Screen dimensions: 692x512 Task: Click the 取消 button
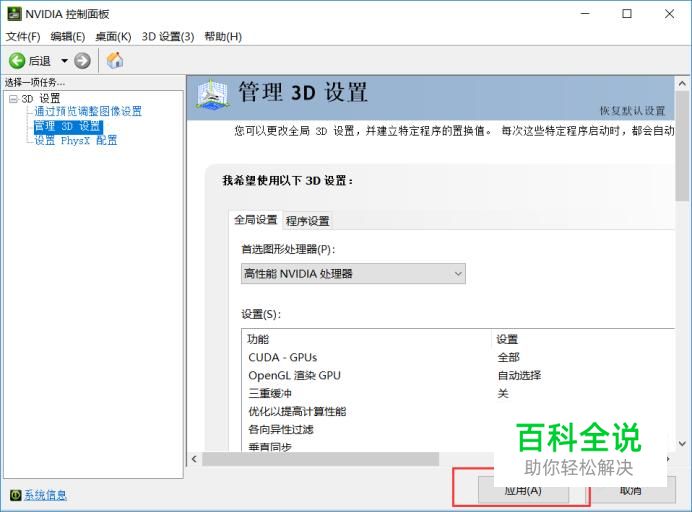pyautogui.click(x=630, y=490)
